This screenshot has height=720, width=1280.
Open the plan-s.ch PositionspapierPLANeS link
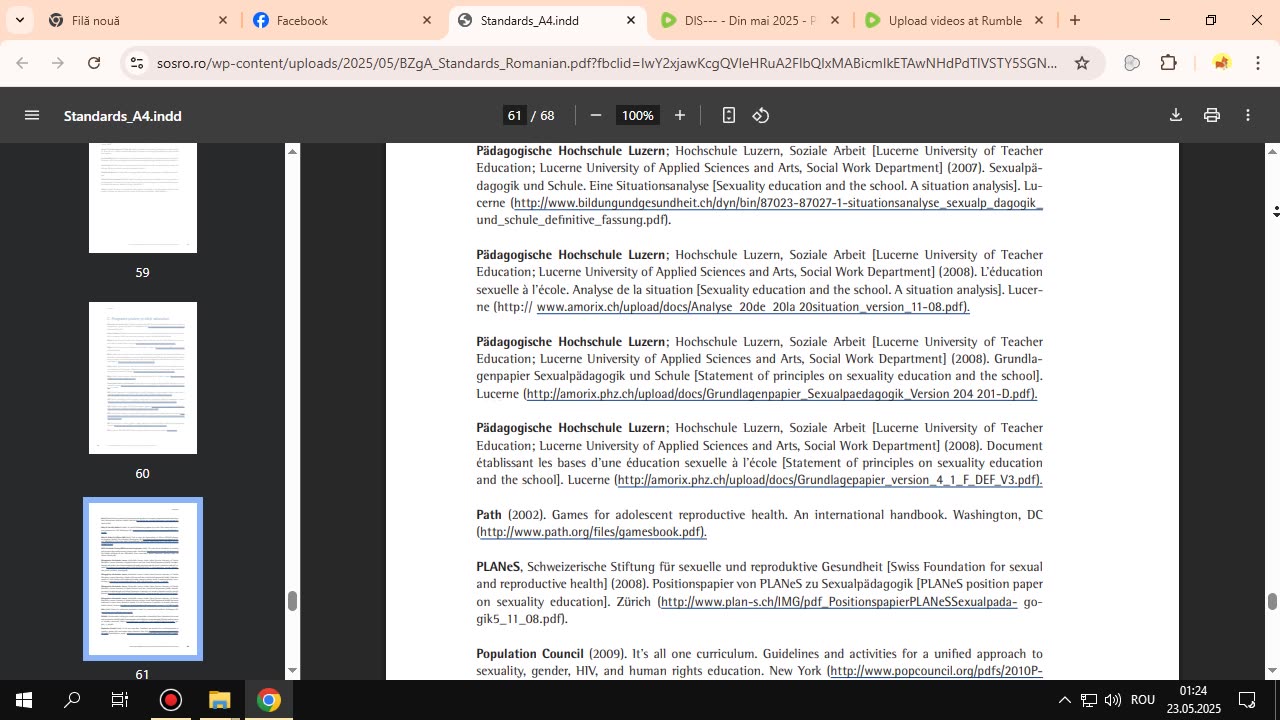tap(839, 602)
